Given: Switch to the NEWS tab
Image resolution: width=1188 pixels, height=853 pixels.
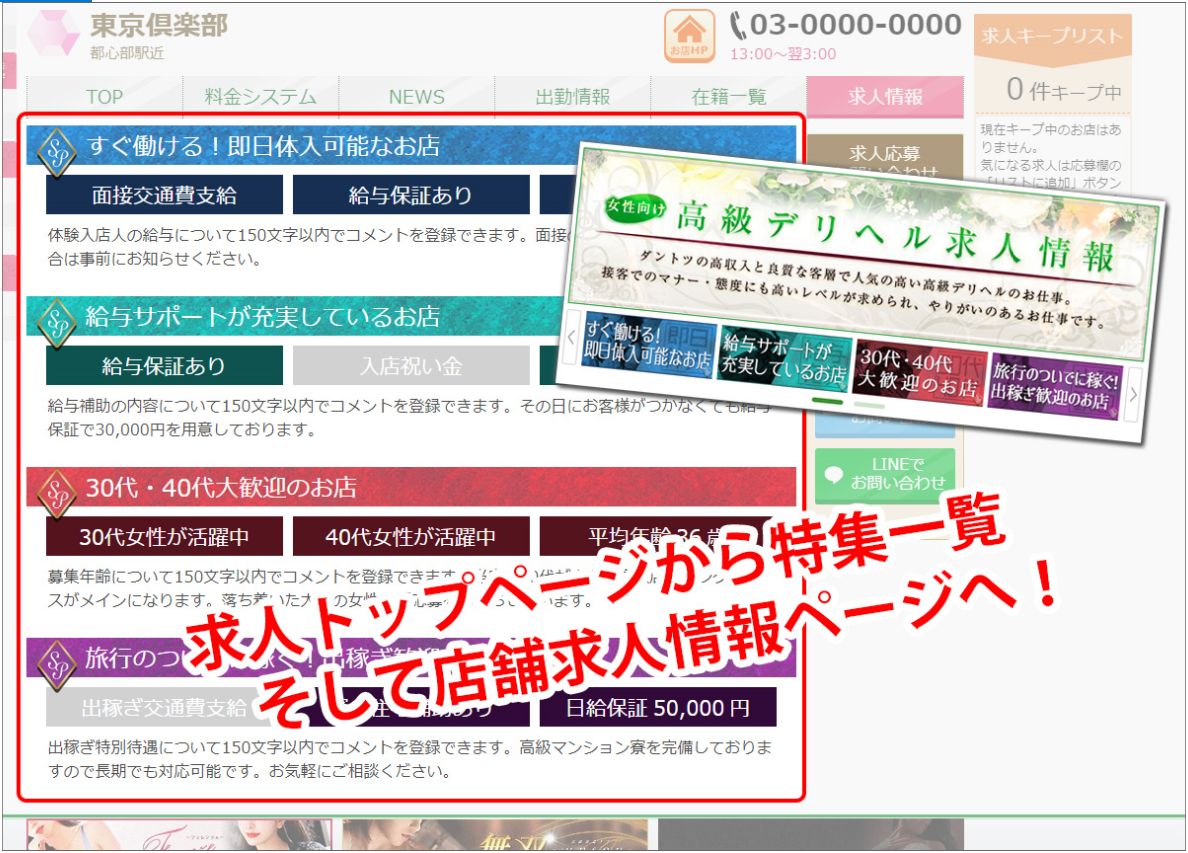Looking at the screenshot, I should tap(417, 97).
